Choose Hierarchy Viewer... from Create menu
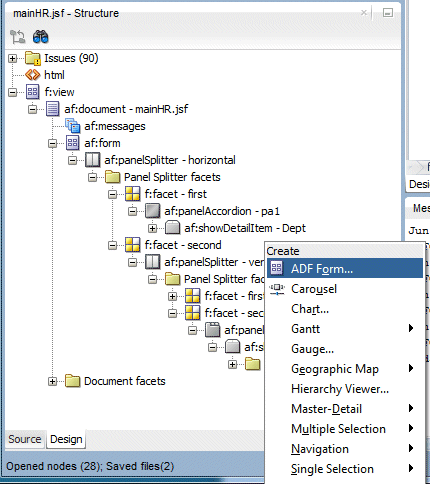This screenshot has width=430, height=484. [345, 389]
